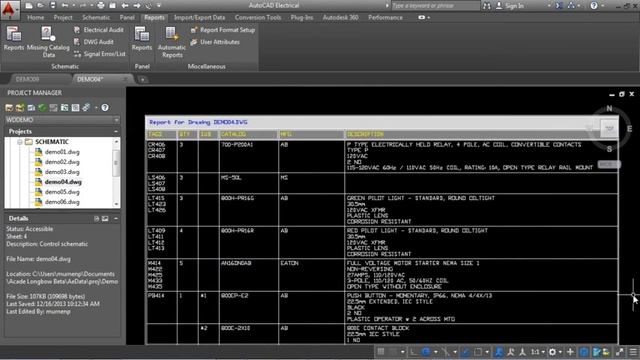Viewport: 640px width, 360px height.
Task: Launch DWG Audit
Action: [94, 42]
